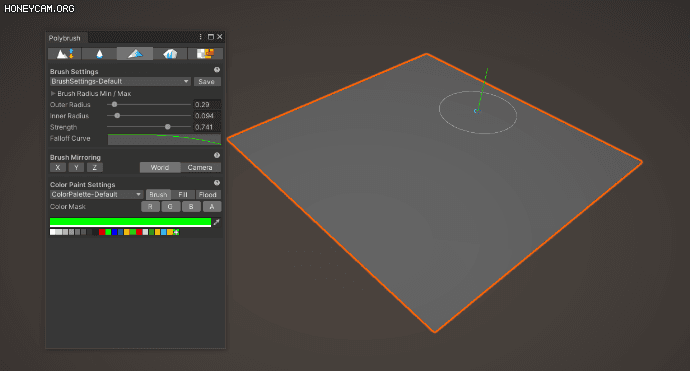This screenshot has width=690, height=371.
Task: Edit the Inner Radius value 0.094
Action: tap(207, 116)
